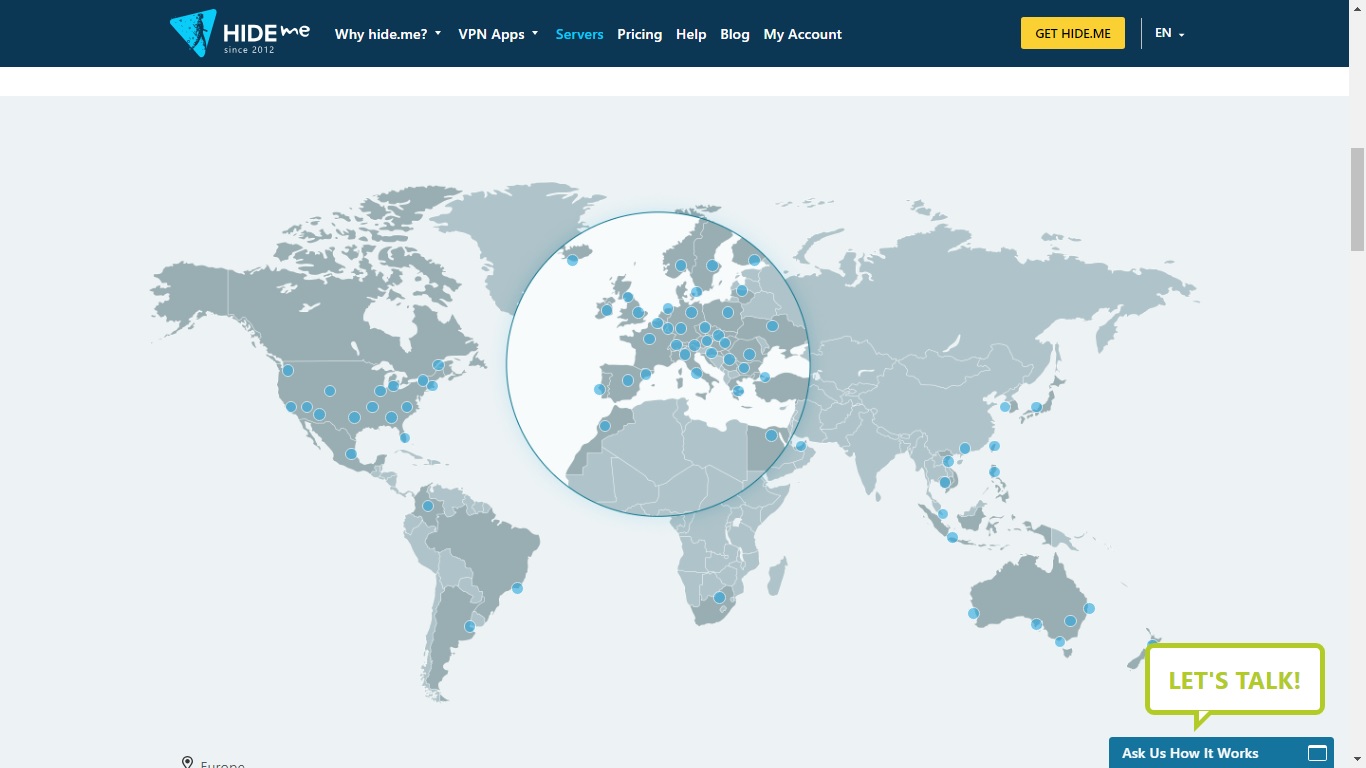Image resolution: width=1366 pixels, height=768 pixels.
Task: Click the LET'S TALK speech bubble
Action: (1234, 680)
